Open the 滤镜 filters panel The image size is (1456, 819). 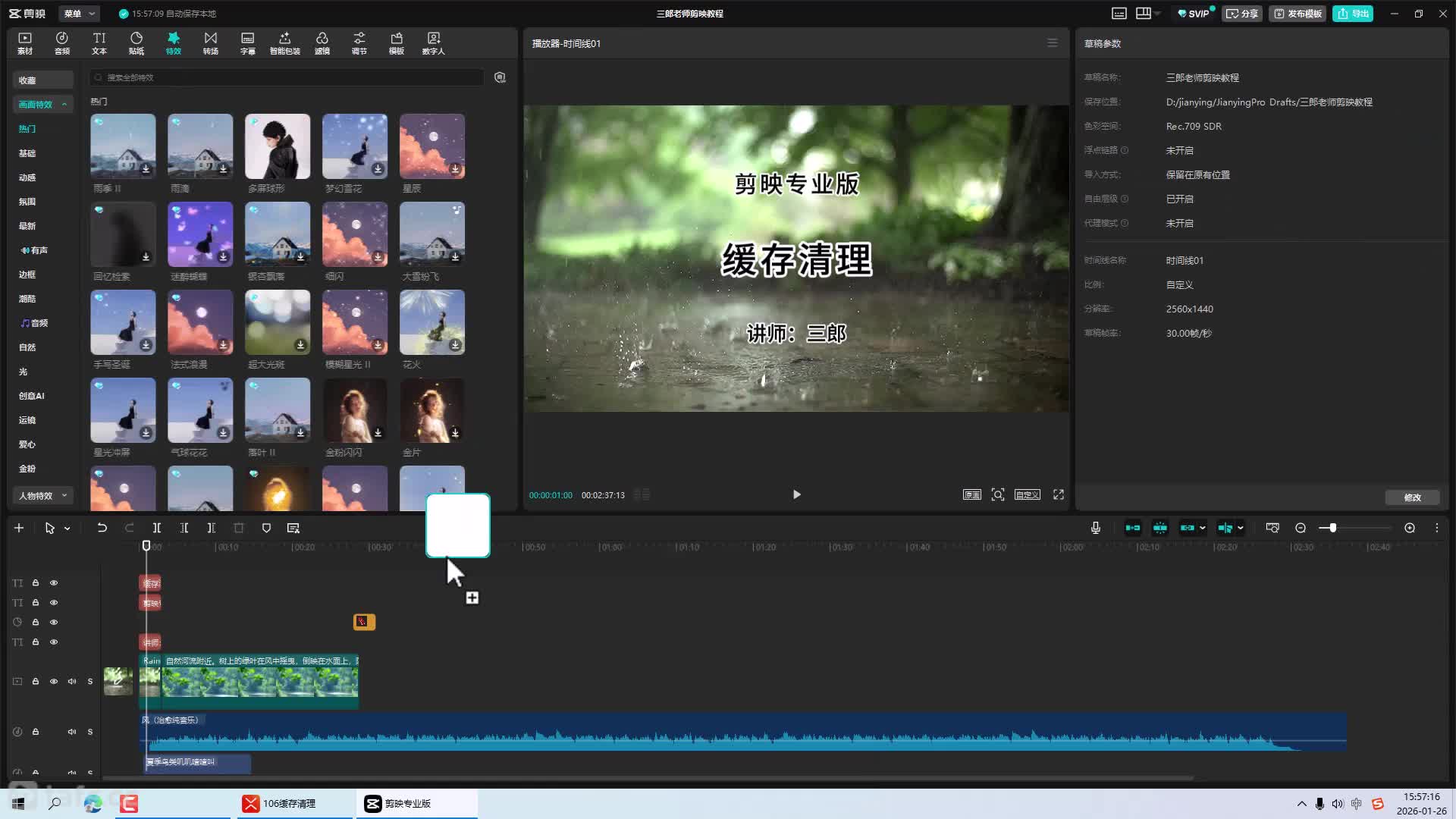(x=322, y=42)
